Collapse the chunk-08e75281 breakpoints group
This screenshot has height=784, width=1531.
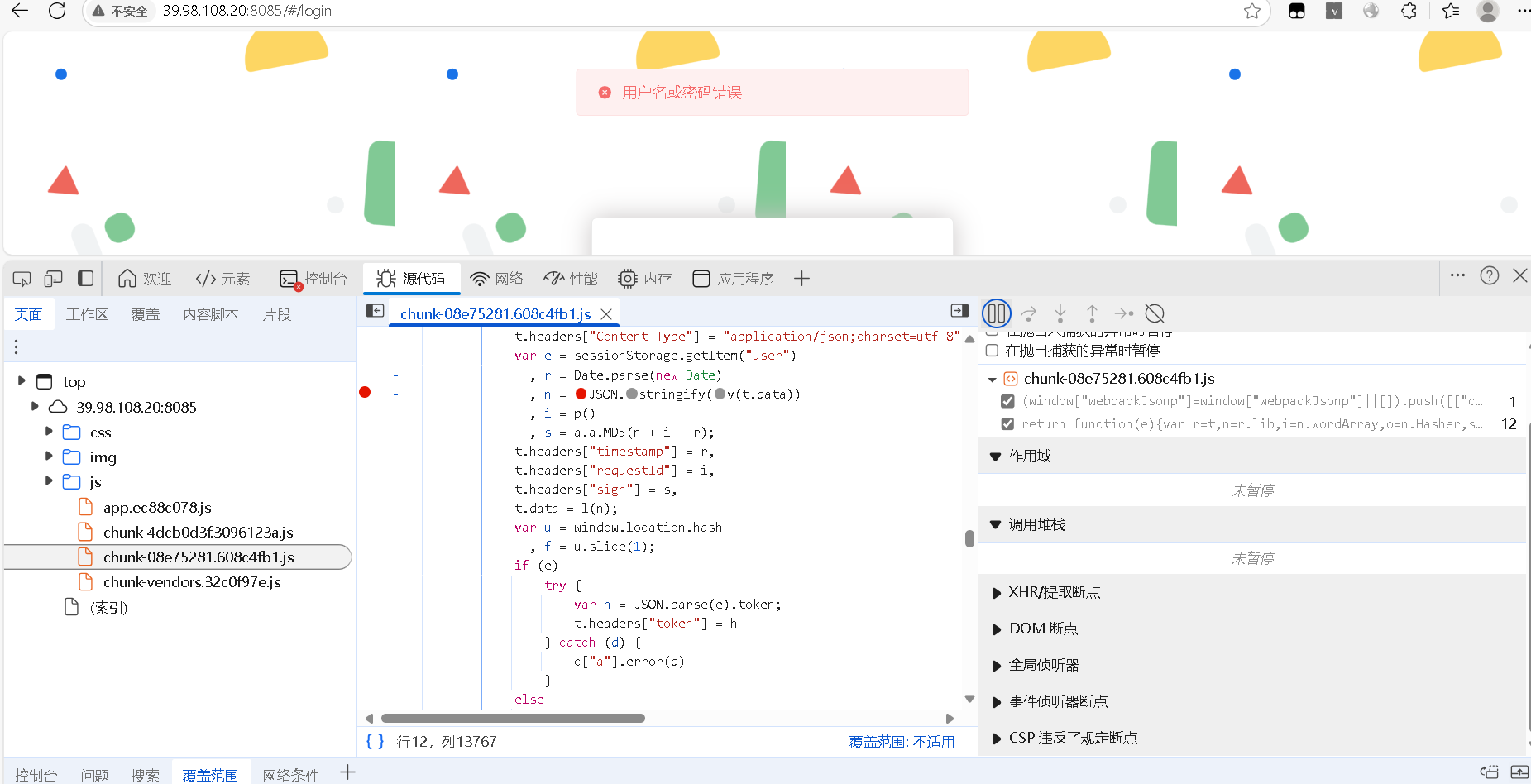point(993,380)
